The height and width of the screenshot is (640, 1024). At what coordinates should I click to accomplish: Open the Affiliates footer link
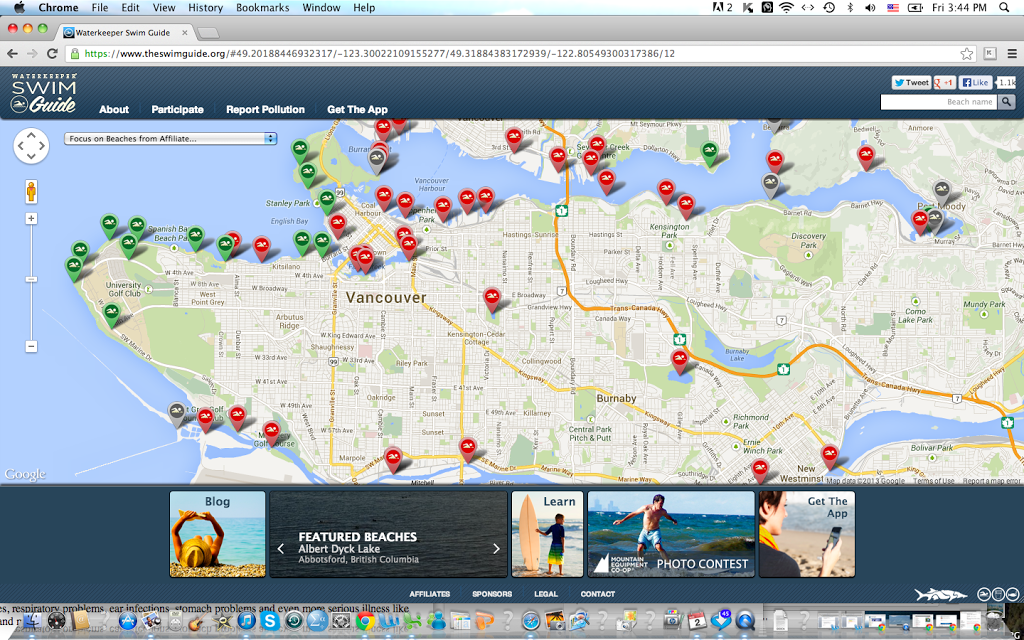[x=429, y=594]
